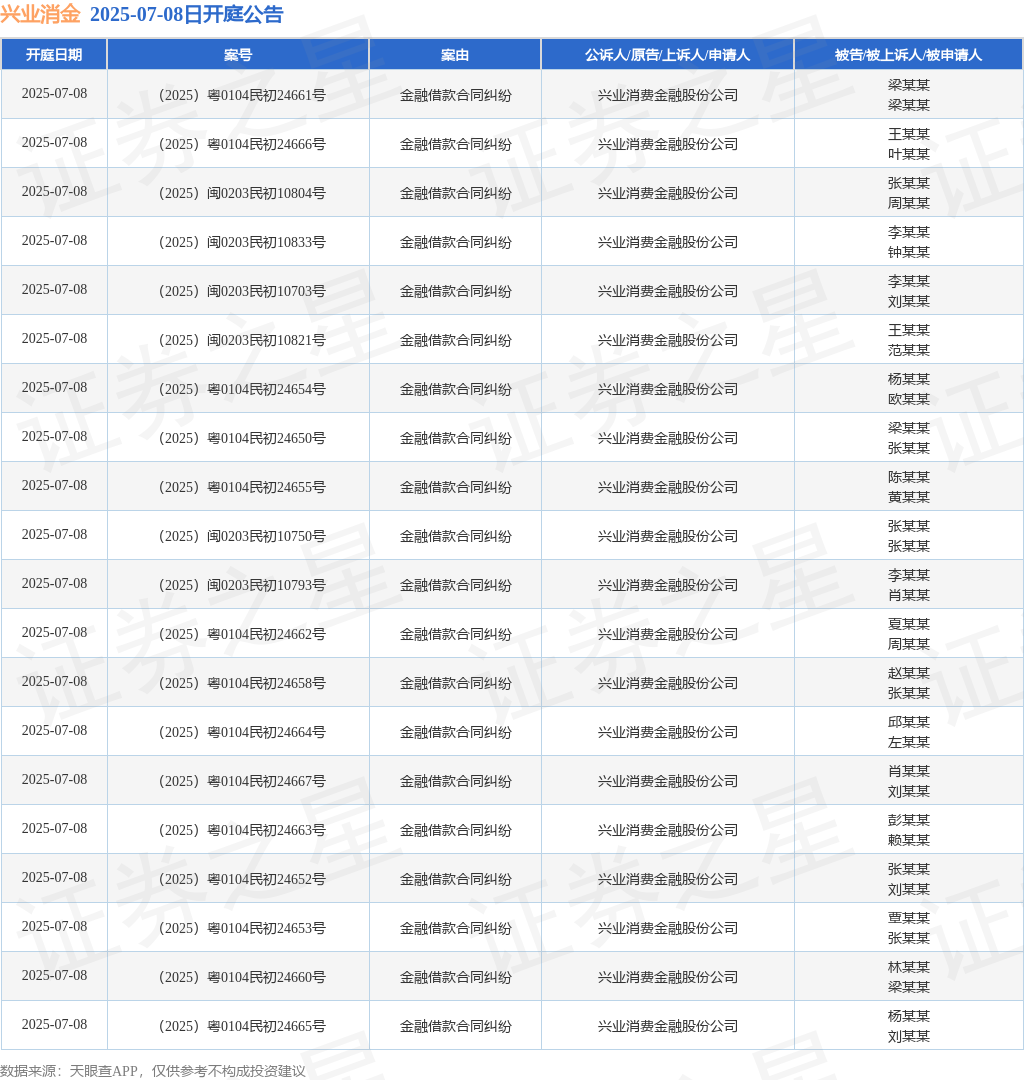Click the 2025-07-08日开庭公告 heading
The image size is (1024, 1080).
tap(187, 14)
